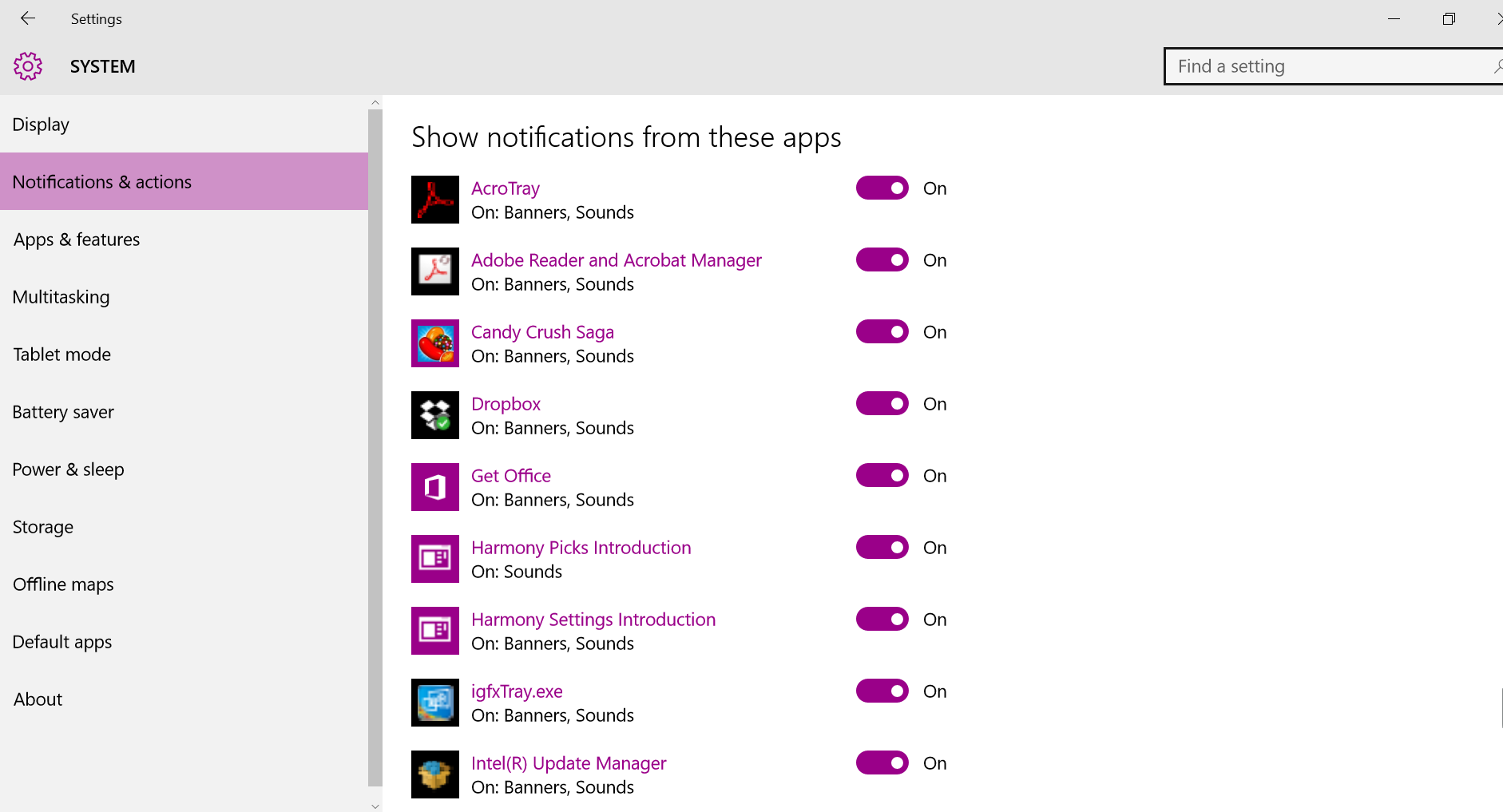This screenshot has width=1503, height=812.
Task: Toggle Get Office notifications
Action: click(882, 475)
